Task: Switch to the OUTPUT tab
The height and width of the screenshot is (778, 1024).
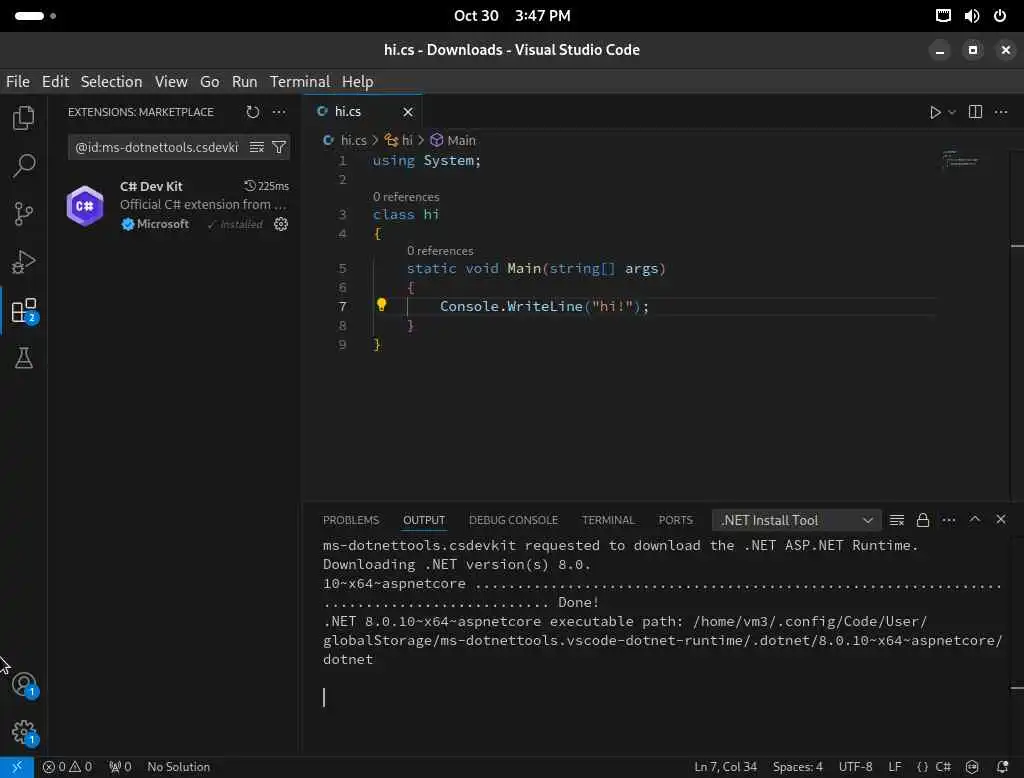Action: coord(424,520)
